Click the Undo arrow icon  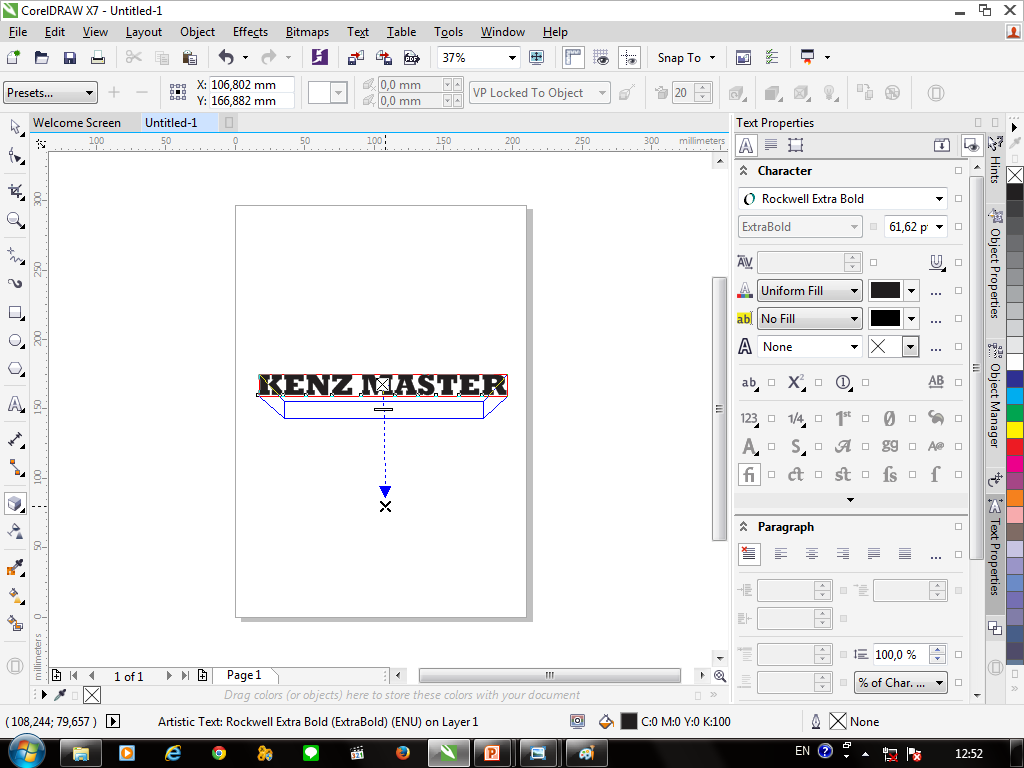(226, 58)
